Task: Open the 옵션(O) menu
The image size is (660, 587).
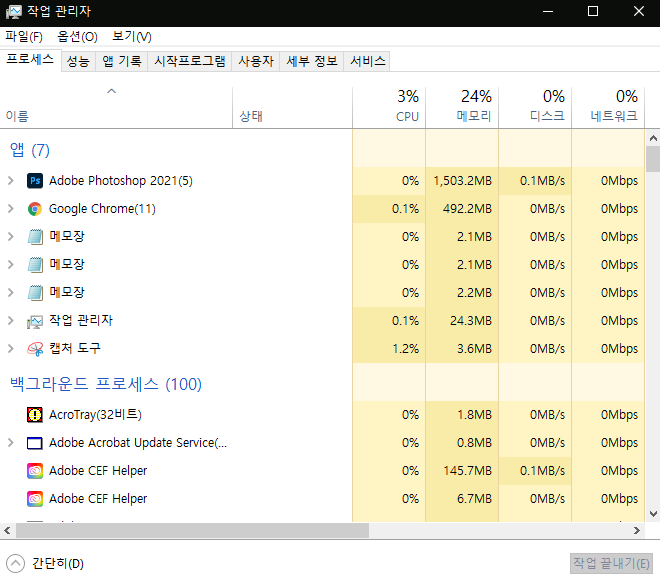Action: click(77, 37)
